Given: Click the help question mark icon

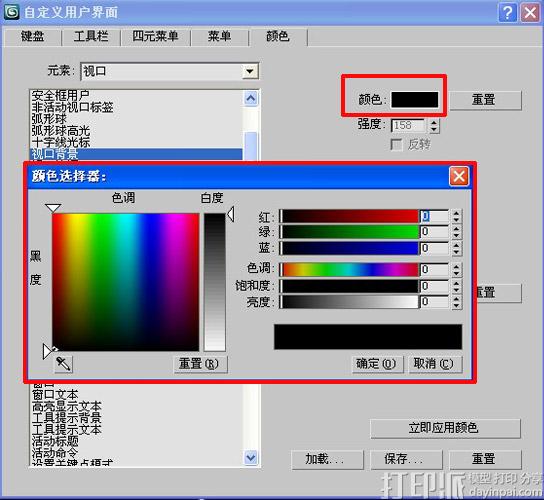Looking at the screenshot, I should pos(507,13).
